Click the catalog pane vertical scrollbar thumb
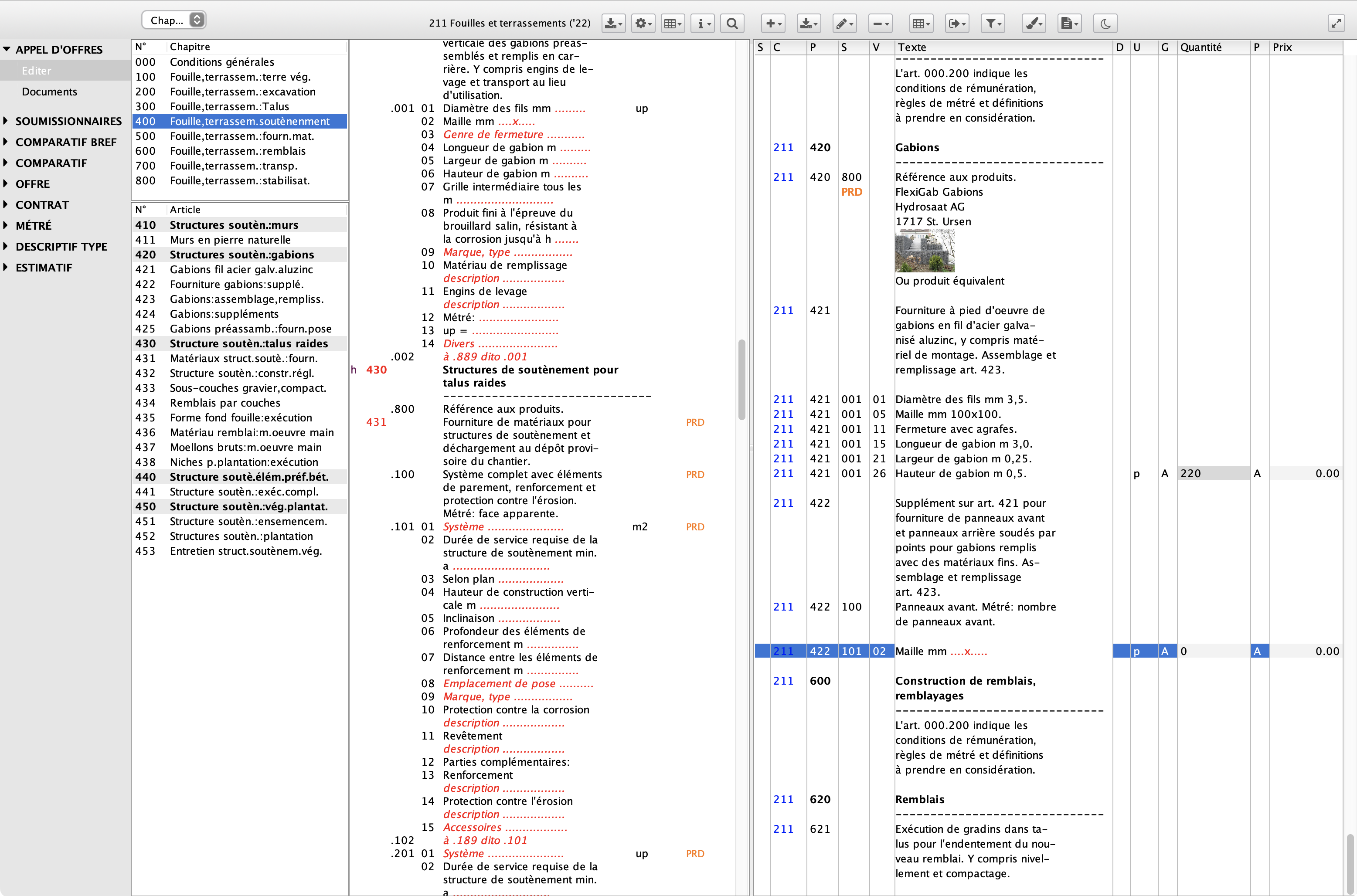This screenshot has width=1357, height=896. (x=741, y=380)
